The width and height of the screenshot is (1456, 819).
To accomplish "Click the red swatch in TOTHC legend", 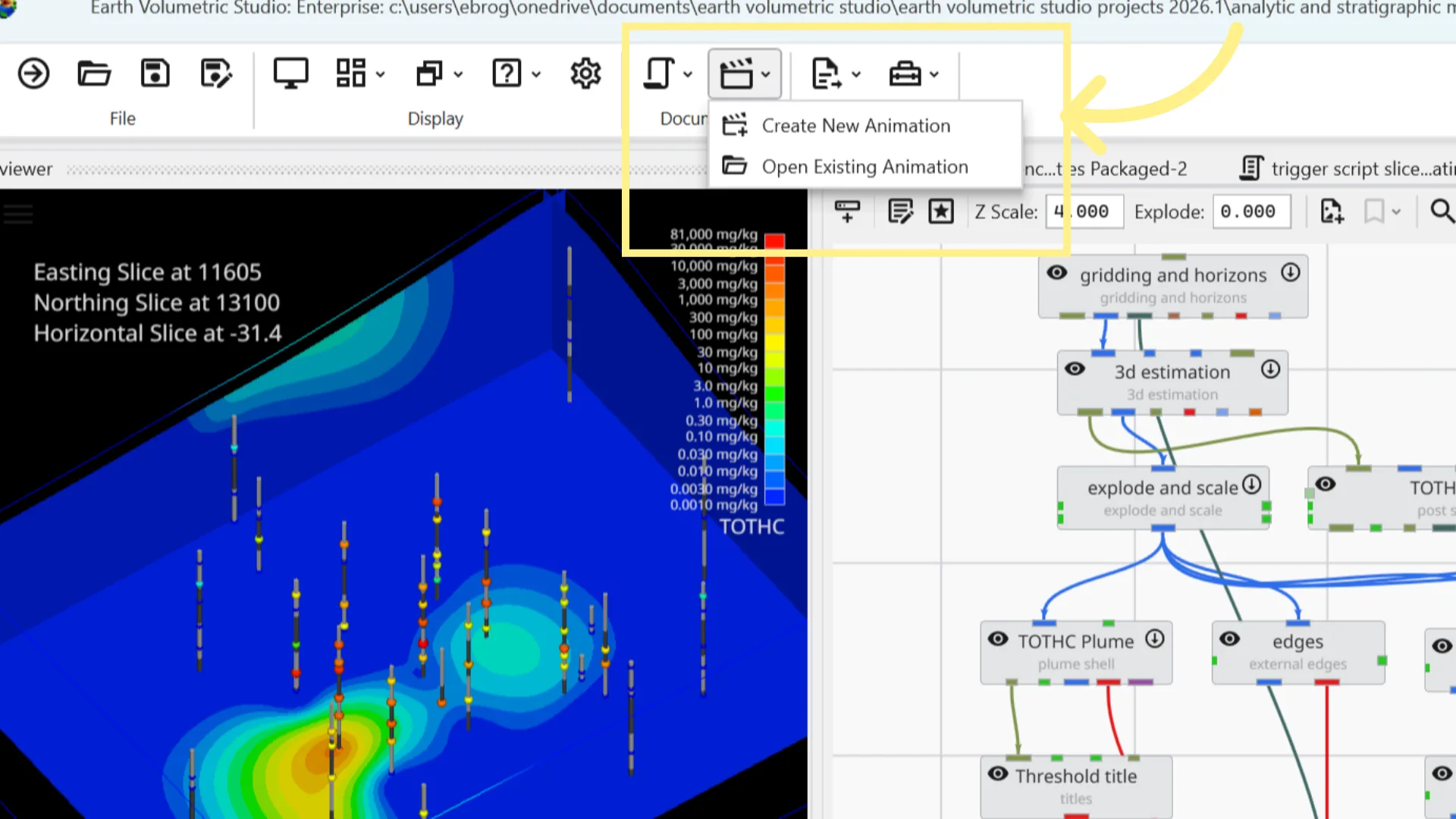I will click(774, 242).
